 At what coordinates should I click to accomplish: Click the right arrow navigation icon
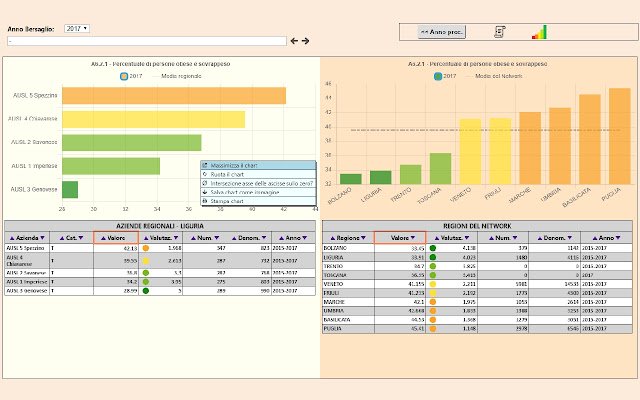[305, 41]
